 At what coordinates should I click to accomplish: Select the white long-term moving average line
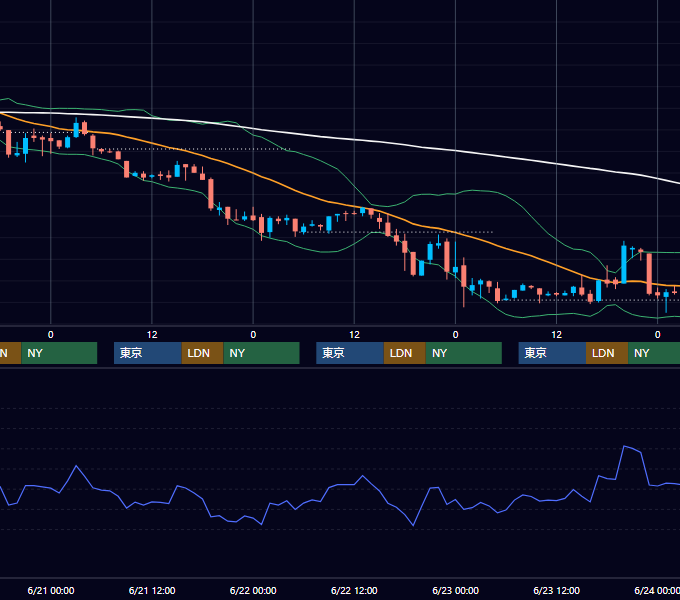pyautogui.click(x=354, y=140)
